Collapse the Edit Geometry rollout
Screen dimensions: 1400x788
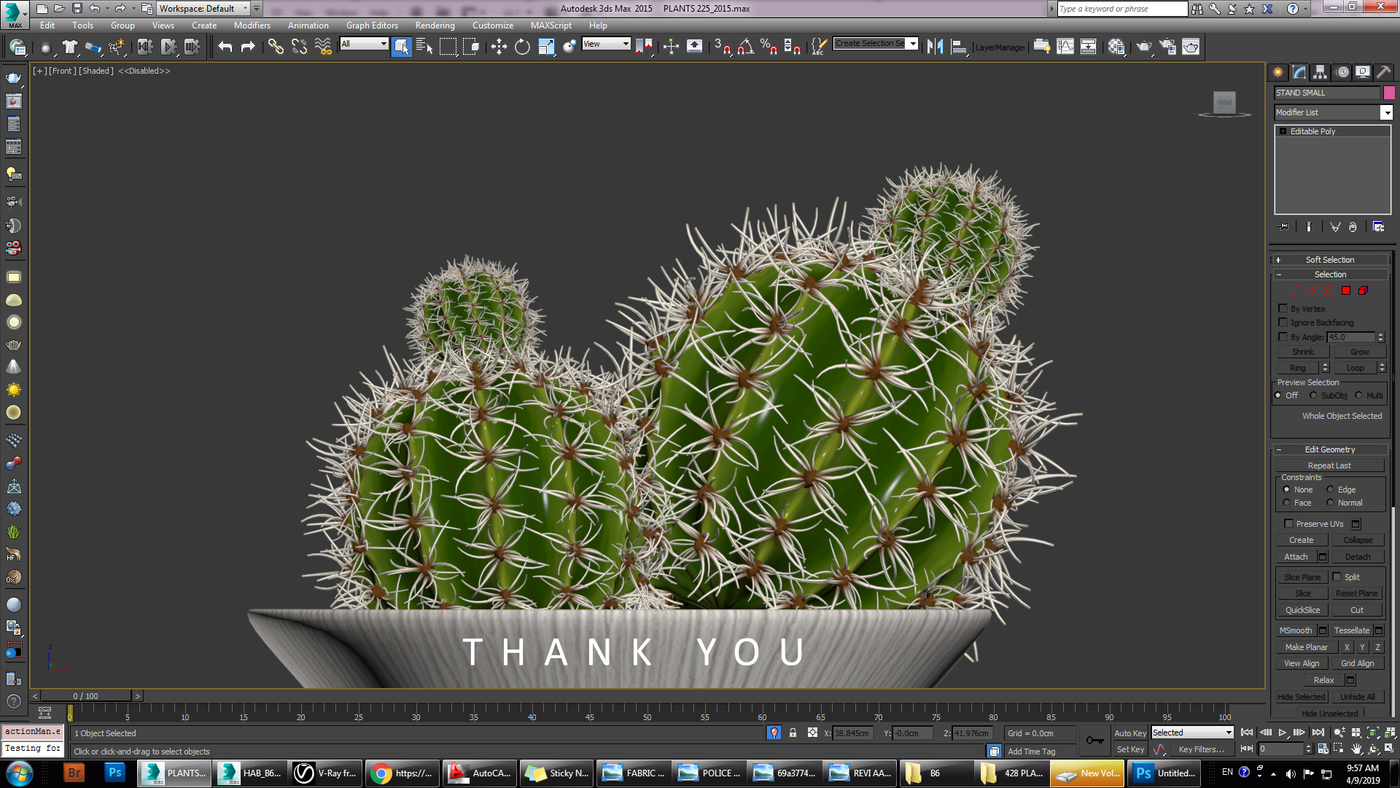pos(1330,449)
